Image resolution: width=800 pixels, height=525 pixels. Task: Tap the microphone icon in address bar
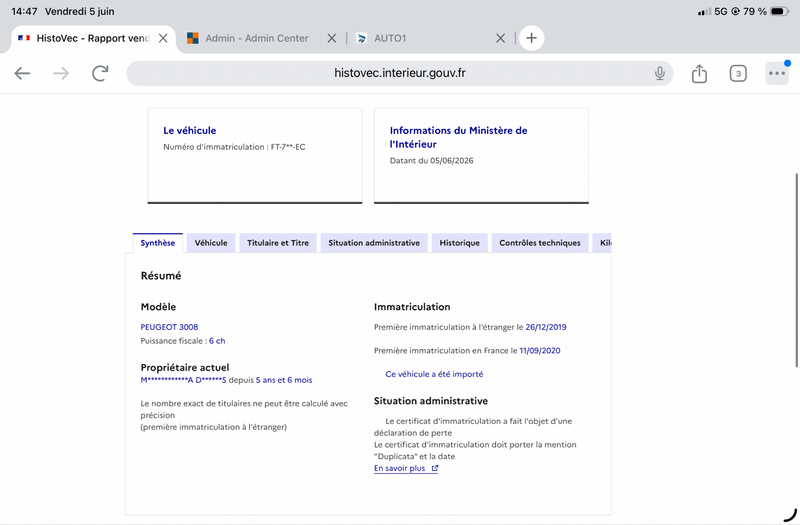660,73
